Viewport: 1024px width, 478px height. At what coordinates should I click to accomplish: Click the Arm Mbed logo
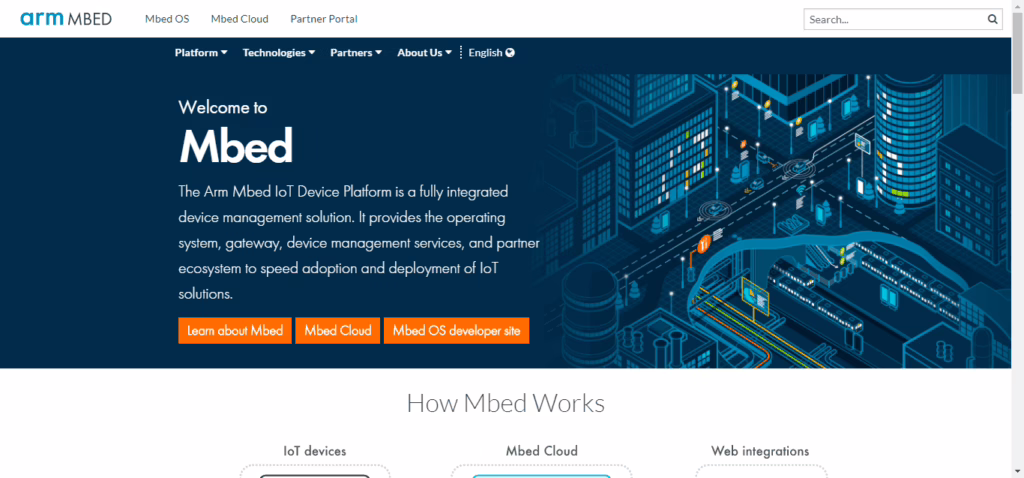click(66, 18)
